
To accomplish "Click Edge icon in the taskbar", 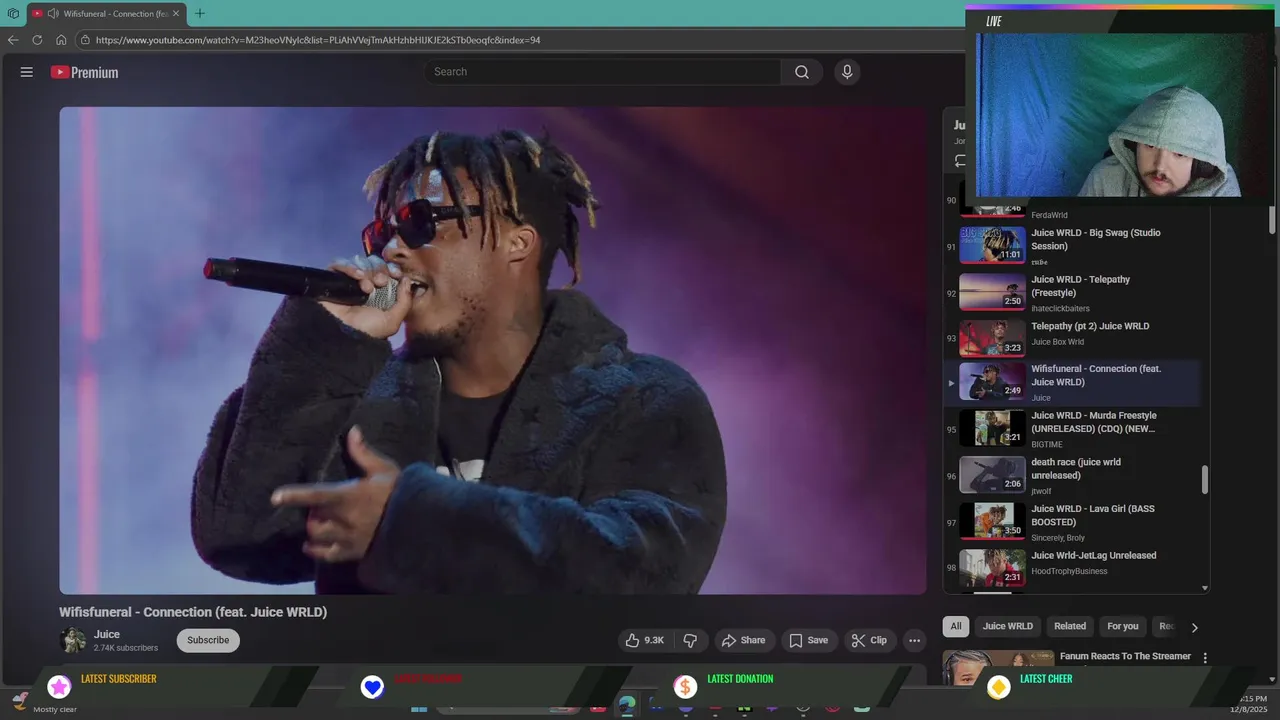I will tap(627, 706).
